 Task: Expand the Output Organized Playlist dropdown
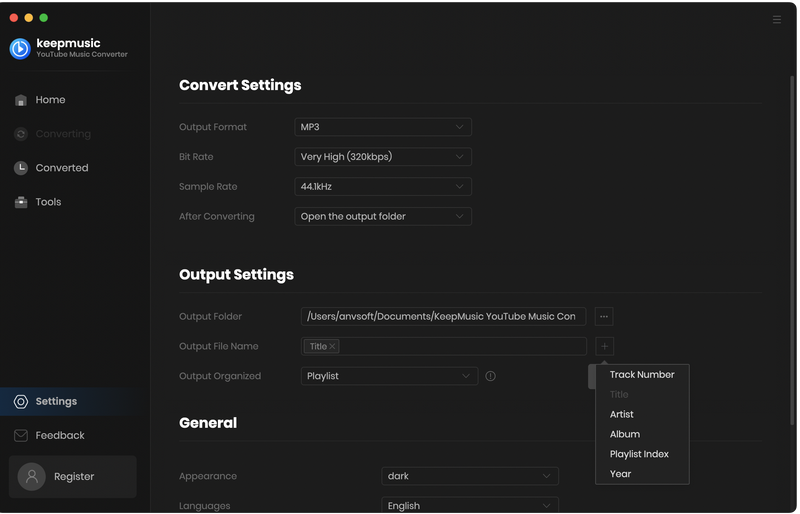click(x=389, y=376)
